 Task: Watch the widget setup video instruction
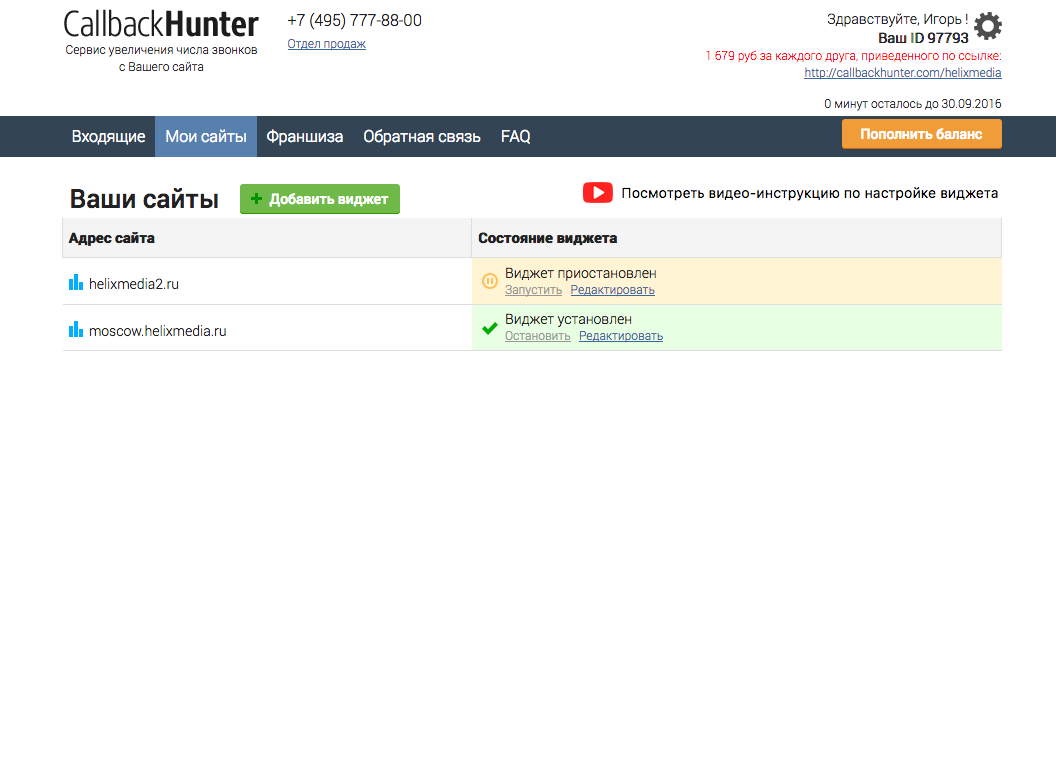point(810,193)
